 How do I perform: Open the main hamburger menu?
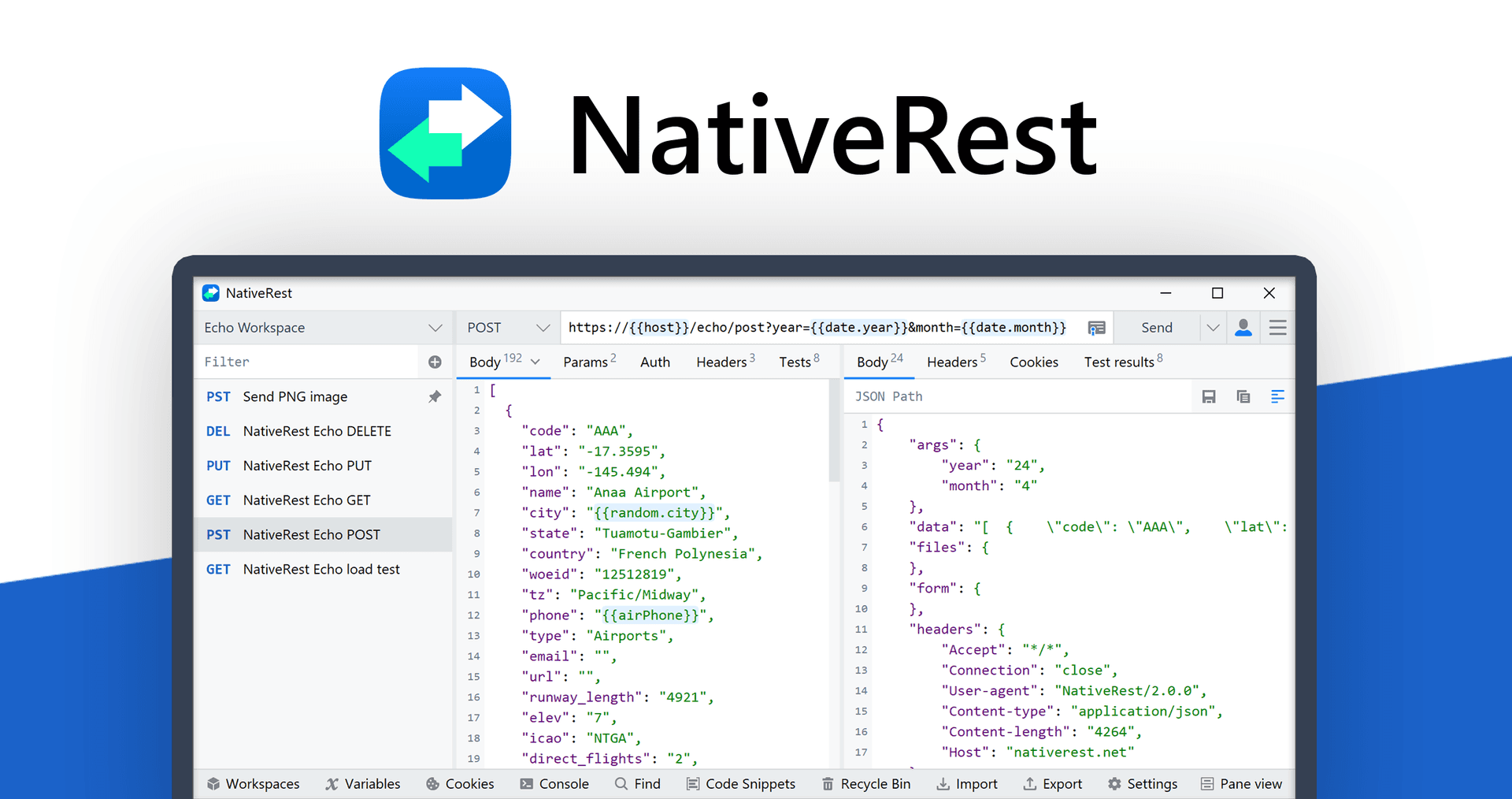pyautogui.click(x=1277, y=327)
